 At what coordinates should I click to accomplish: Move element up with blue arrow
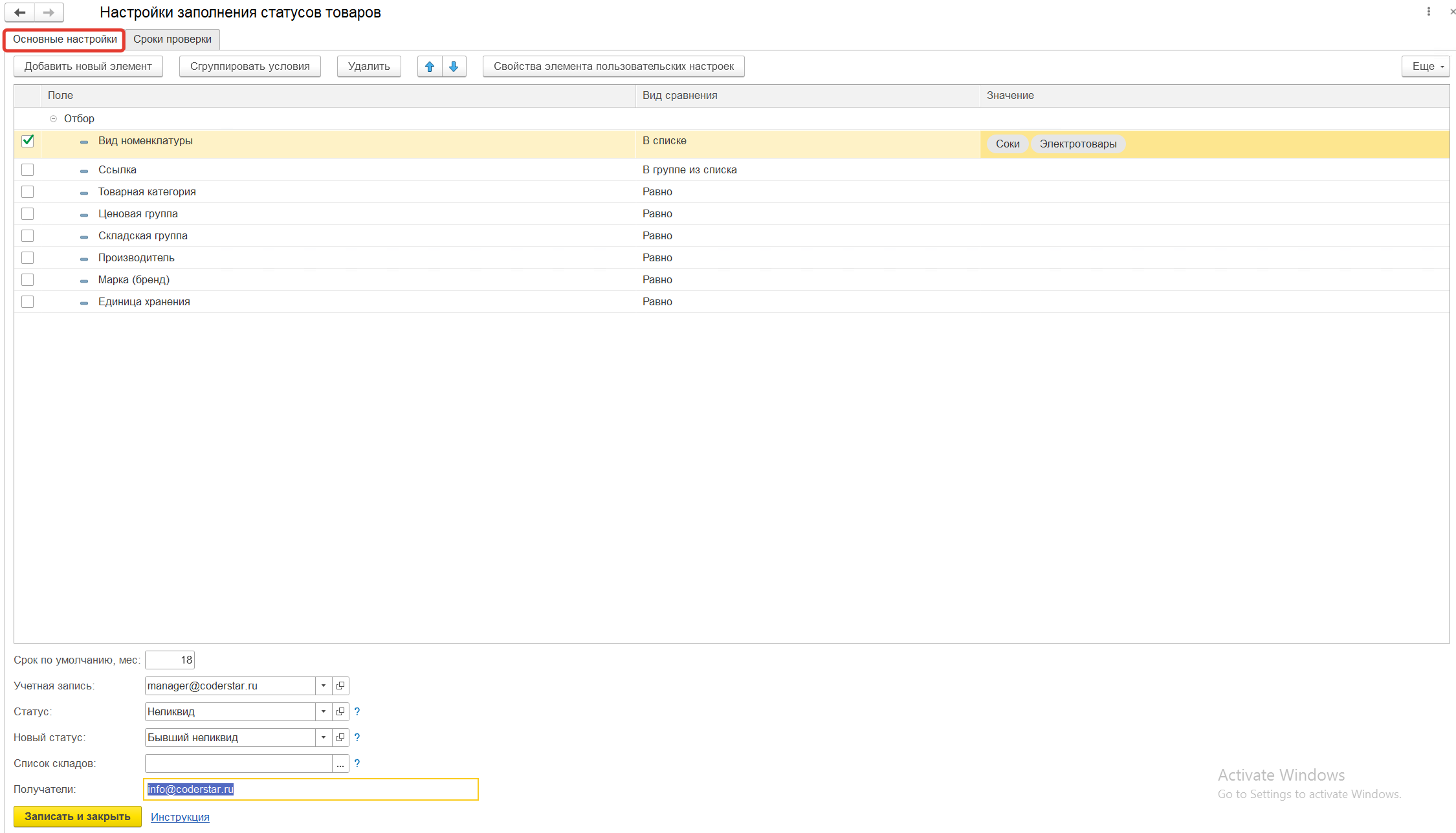click(430, 66)
